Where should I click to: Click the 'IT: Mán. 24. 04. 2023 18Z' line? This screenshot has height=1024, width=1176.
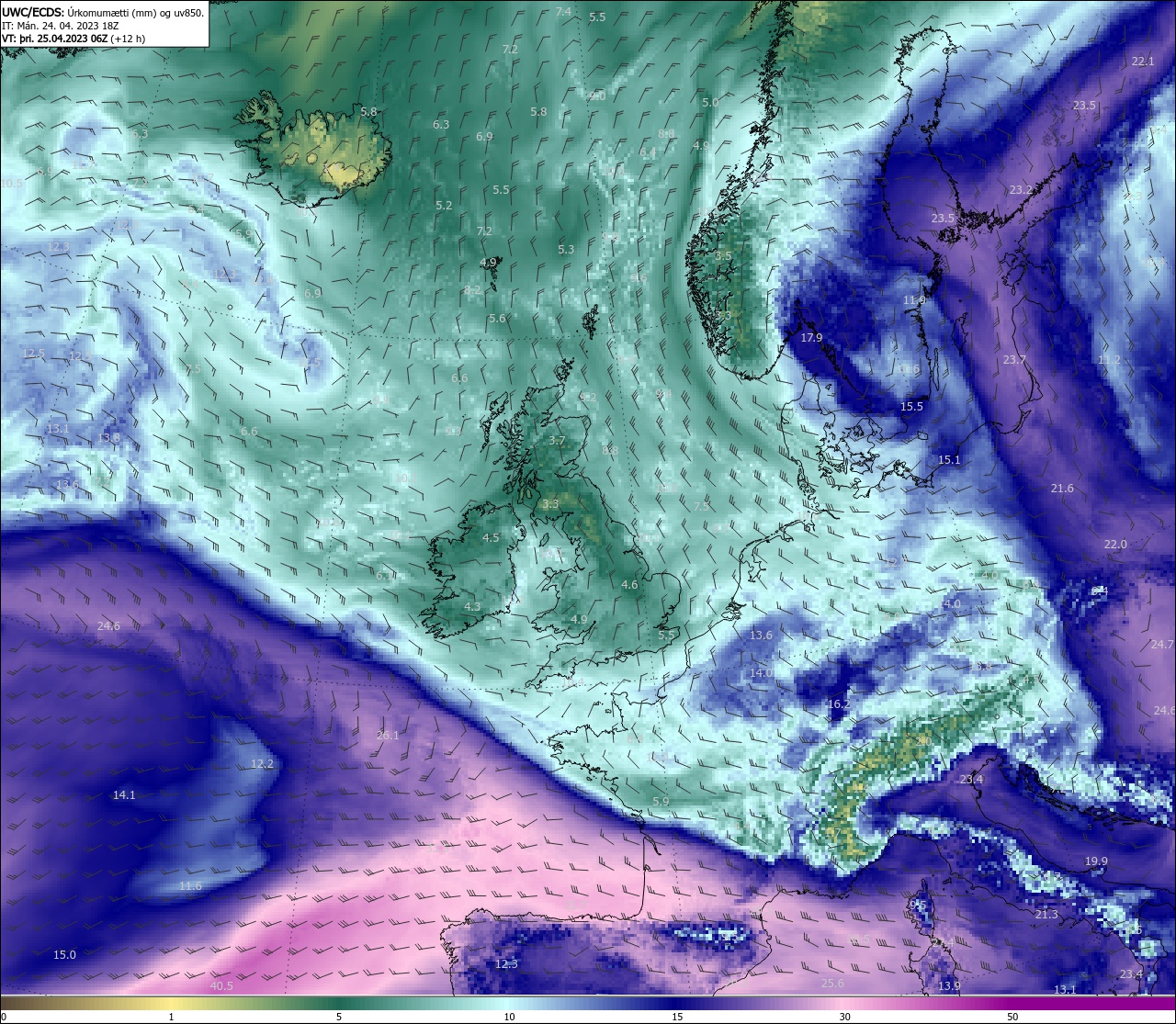tap(61, 26)
